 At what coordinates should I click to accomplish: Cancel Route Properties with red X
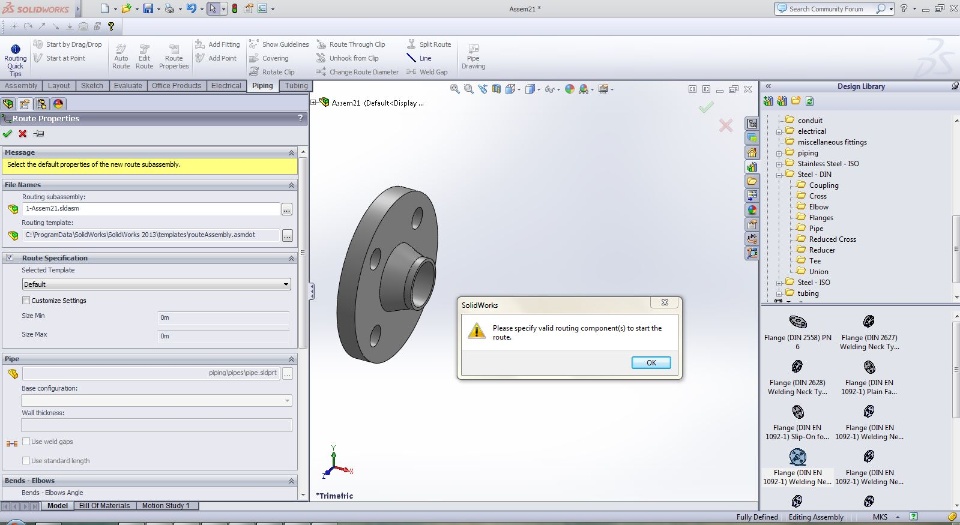[23, 133]
